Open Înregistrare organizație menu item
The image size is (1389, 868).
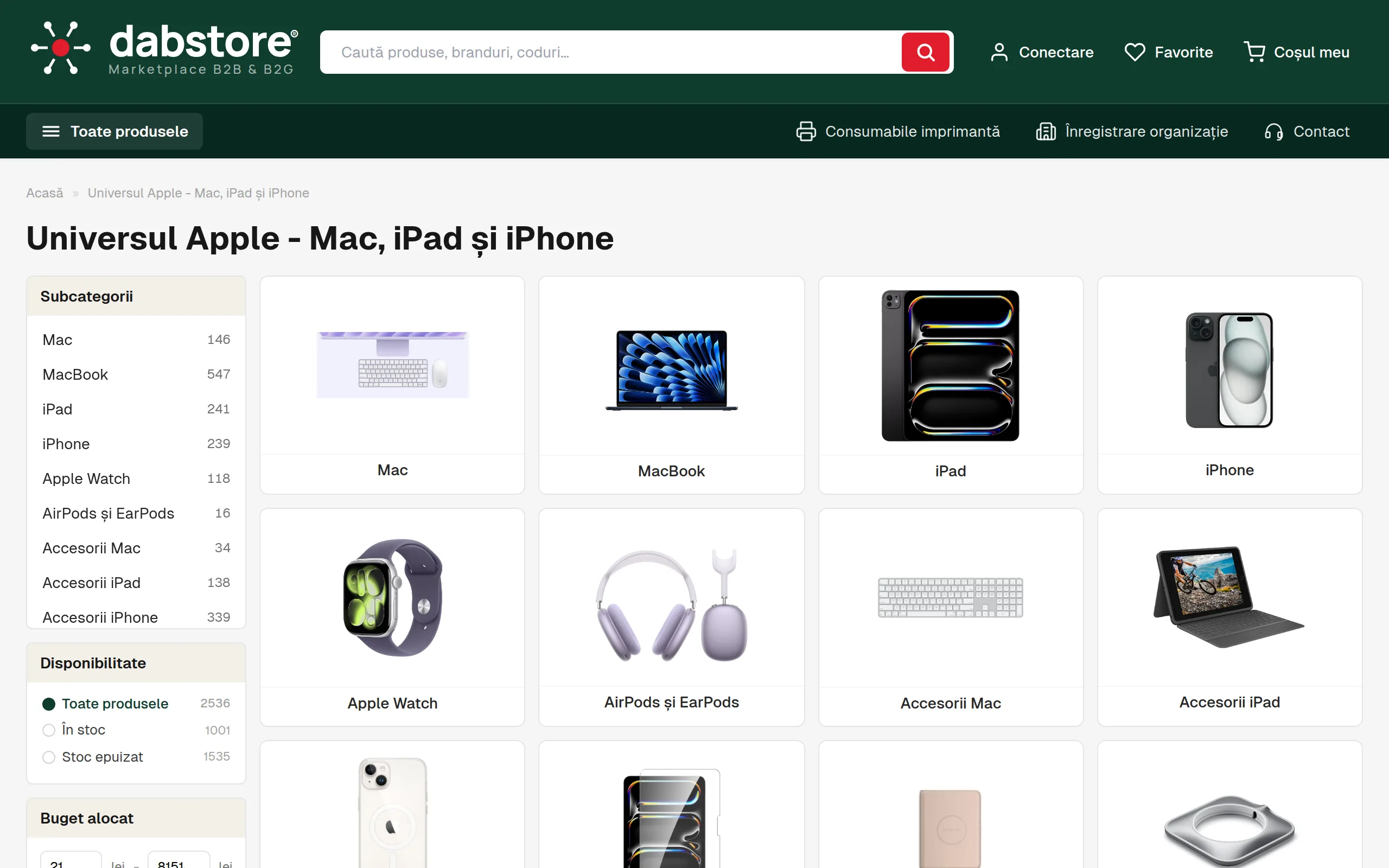pyautogui.click(x=1132, y=131)
